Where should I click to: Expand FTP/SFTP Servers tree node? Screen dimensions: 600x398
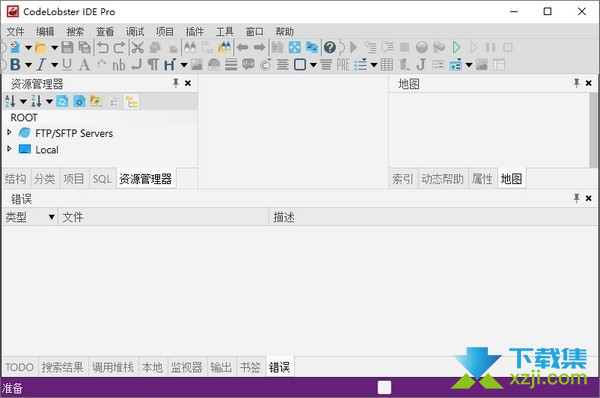pos(9,132)
